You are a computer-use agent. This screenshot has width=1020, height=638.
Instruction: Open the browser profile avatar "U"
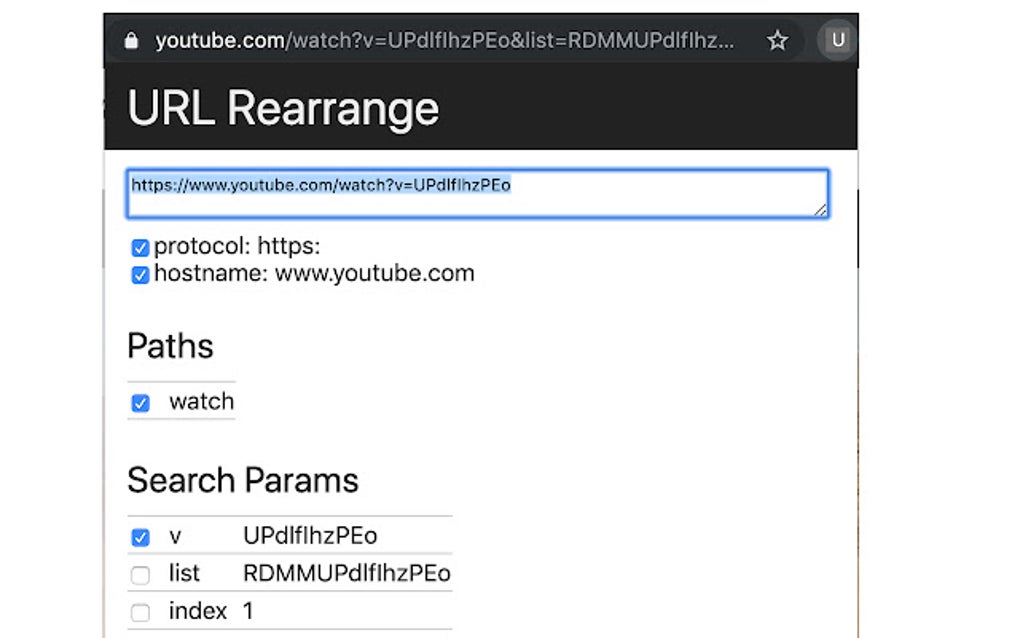(837, 40)
